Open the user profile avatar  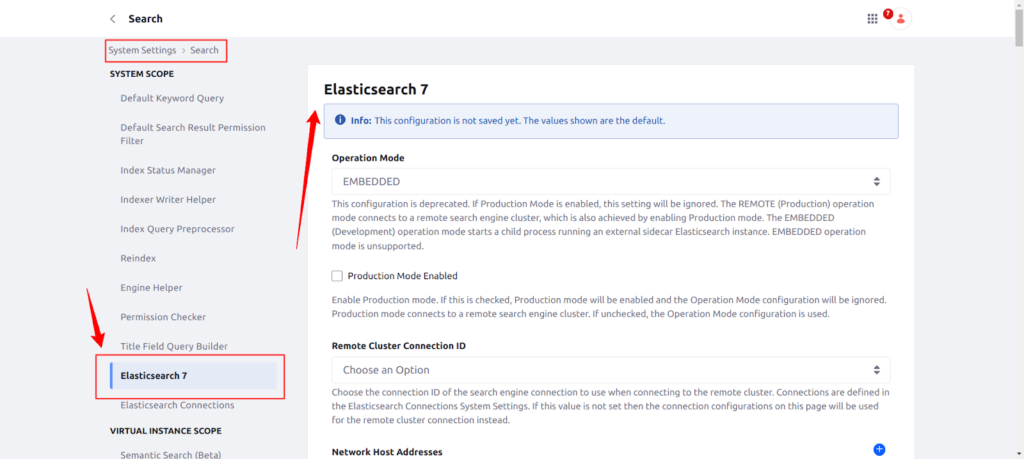point(901,19)
